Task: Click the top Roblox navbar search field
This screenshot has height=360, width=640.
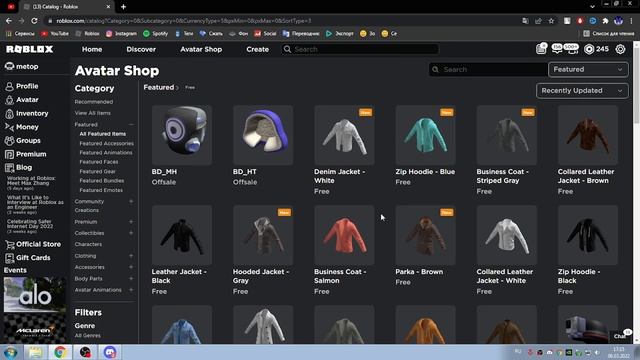Action: click(x=360, y=49)
